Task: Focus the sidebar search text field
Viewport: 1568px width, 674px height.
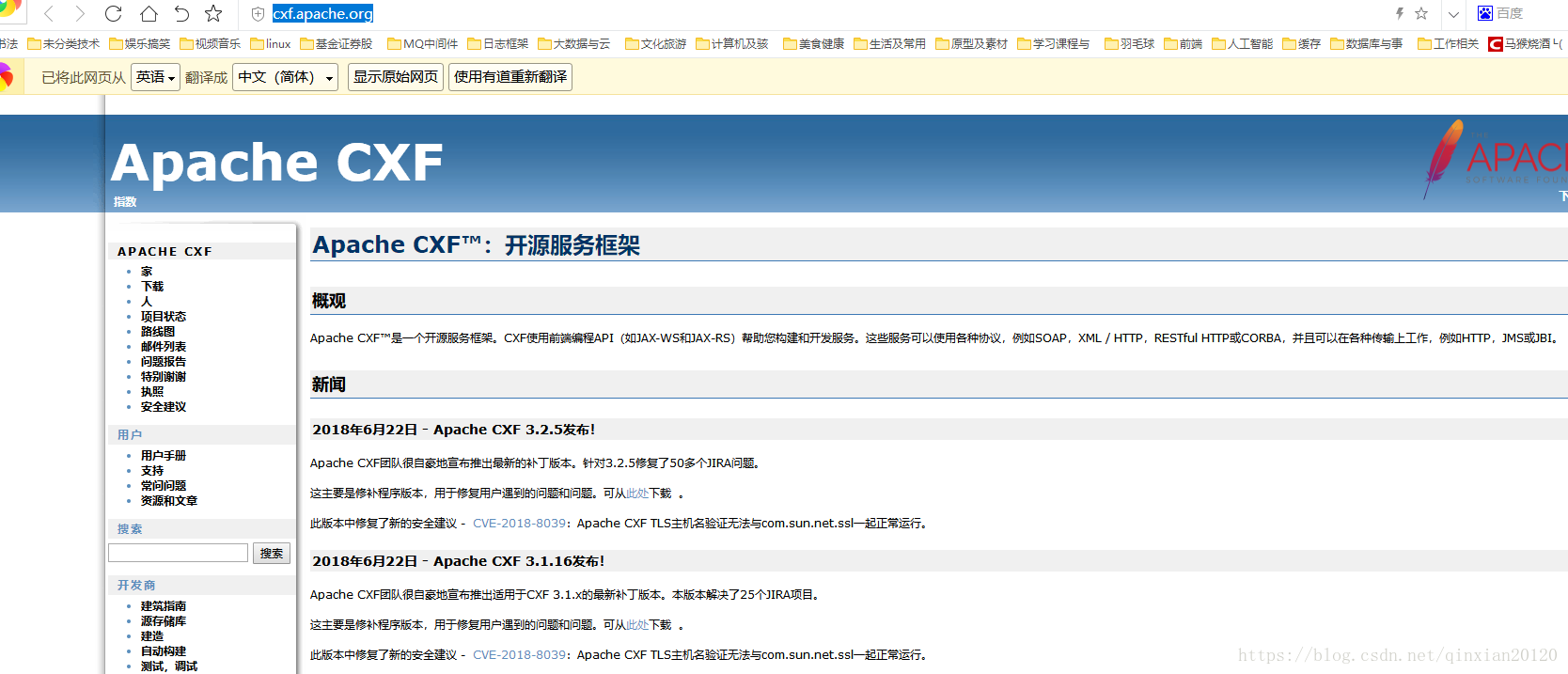Action: point(179,553)
